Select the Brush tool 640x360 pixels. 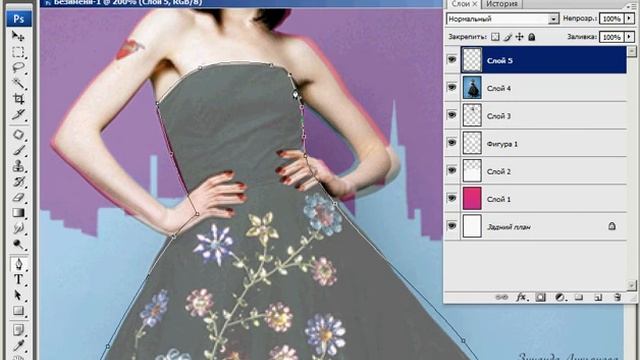point(18,150)
